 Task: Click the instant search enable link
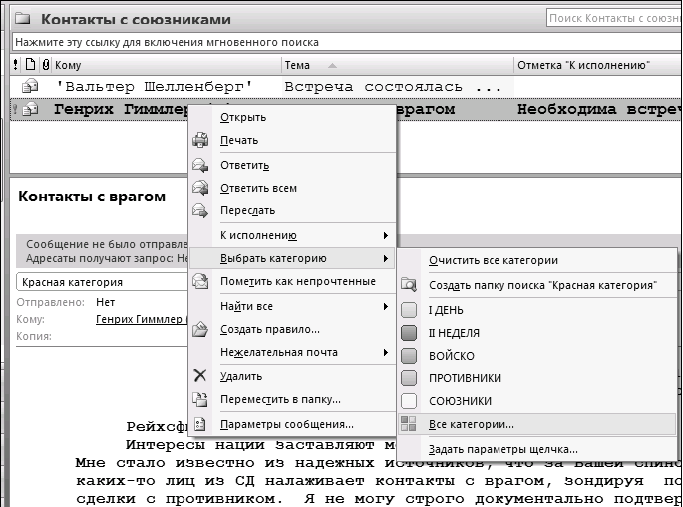166,43
